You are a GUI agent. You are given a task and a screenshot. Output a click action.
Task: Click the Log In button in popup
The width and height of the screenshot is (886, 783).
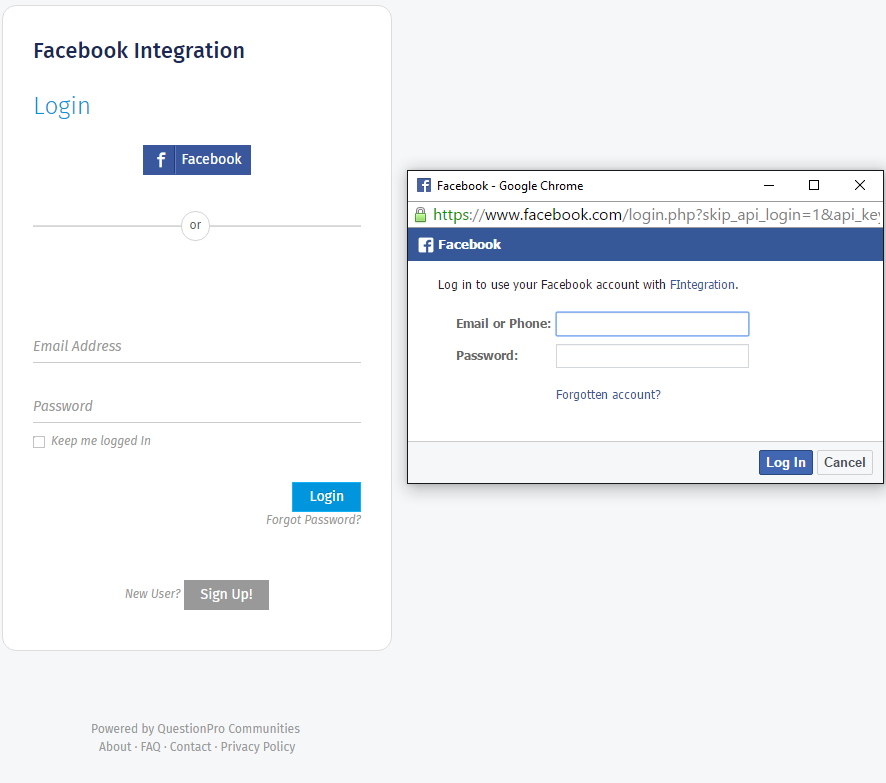[x=785, y=463]
